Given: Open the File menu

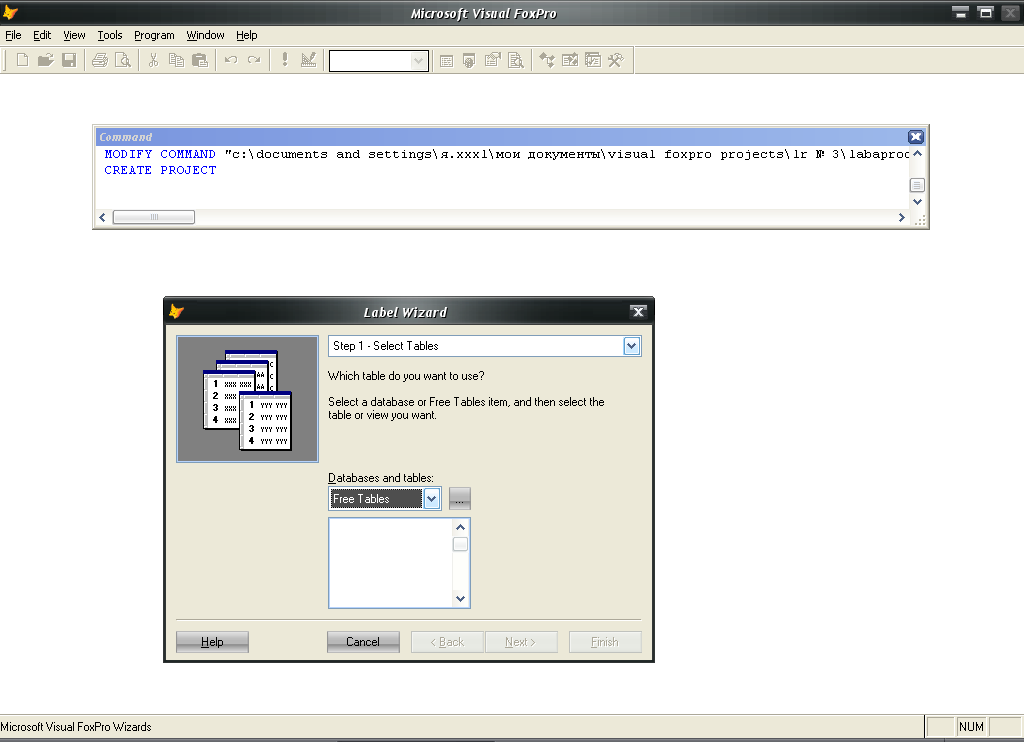Looking at the screenshot, I should 13,35.
